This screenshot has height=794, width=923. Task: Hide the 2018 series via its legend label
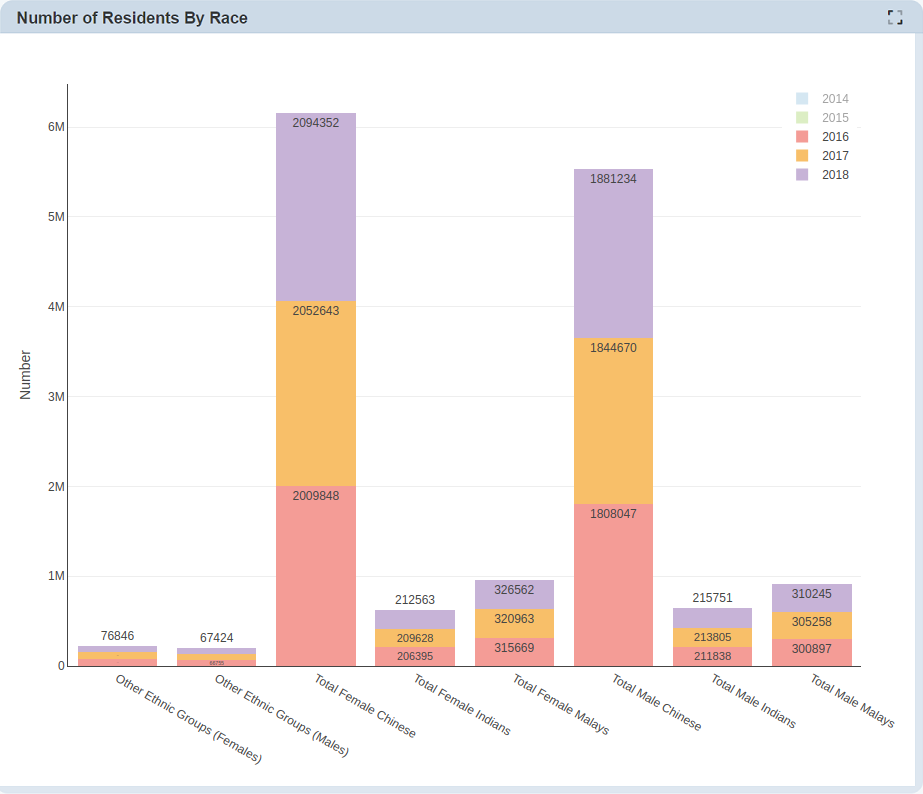pyautogui.click(x=834, y=175)
